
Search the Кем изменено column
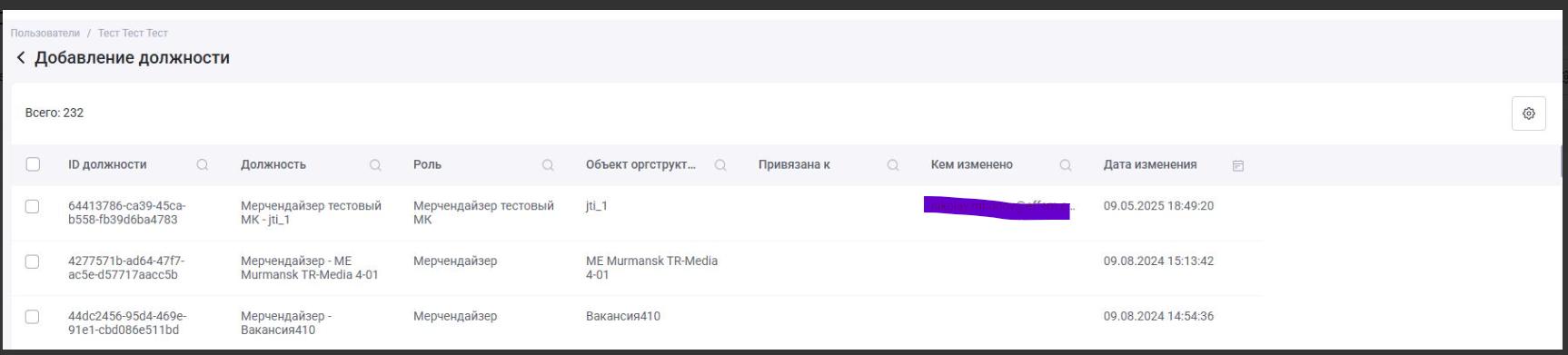click(1066, 165)
